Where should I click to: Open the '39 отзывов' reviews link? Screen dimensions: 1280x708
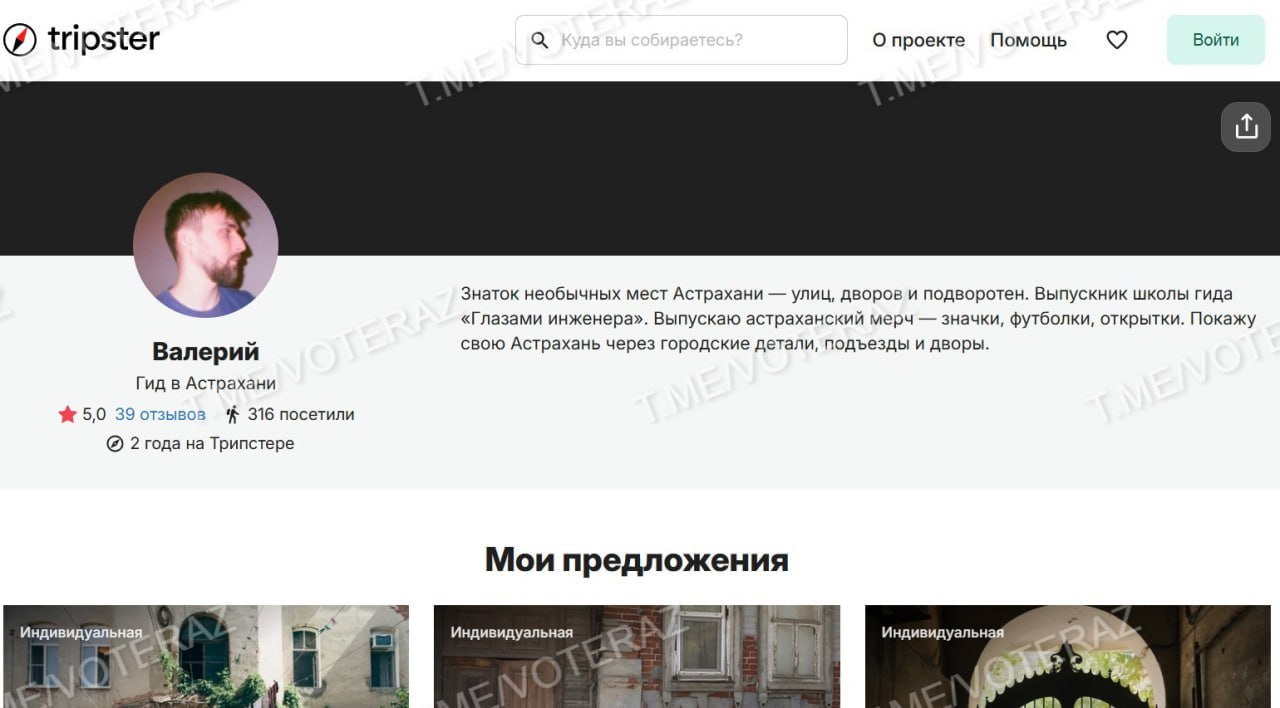(x=160, y=414)
